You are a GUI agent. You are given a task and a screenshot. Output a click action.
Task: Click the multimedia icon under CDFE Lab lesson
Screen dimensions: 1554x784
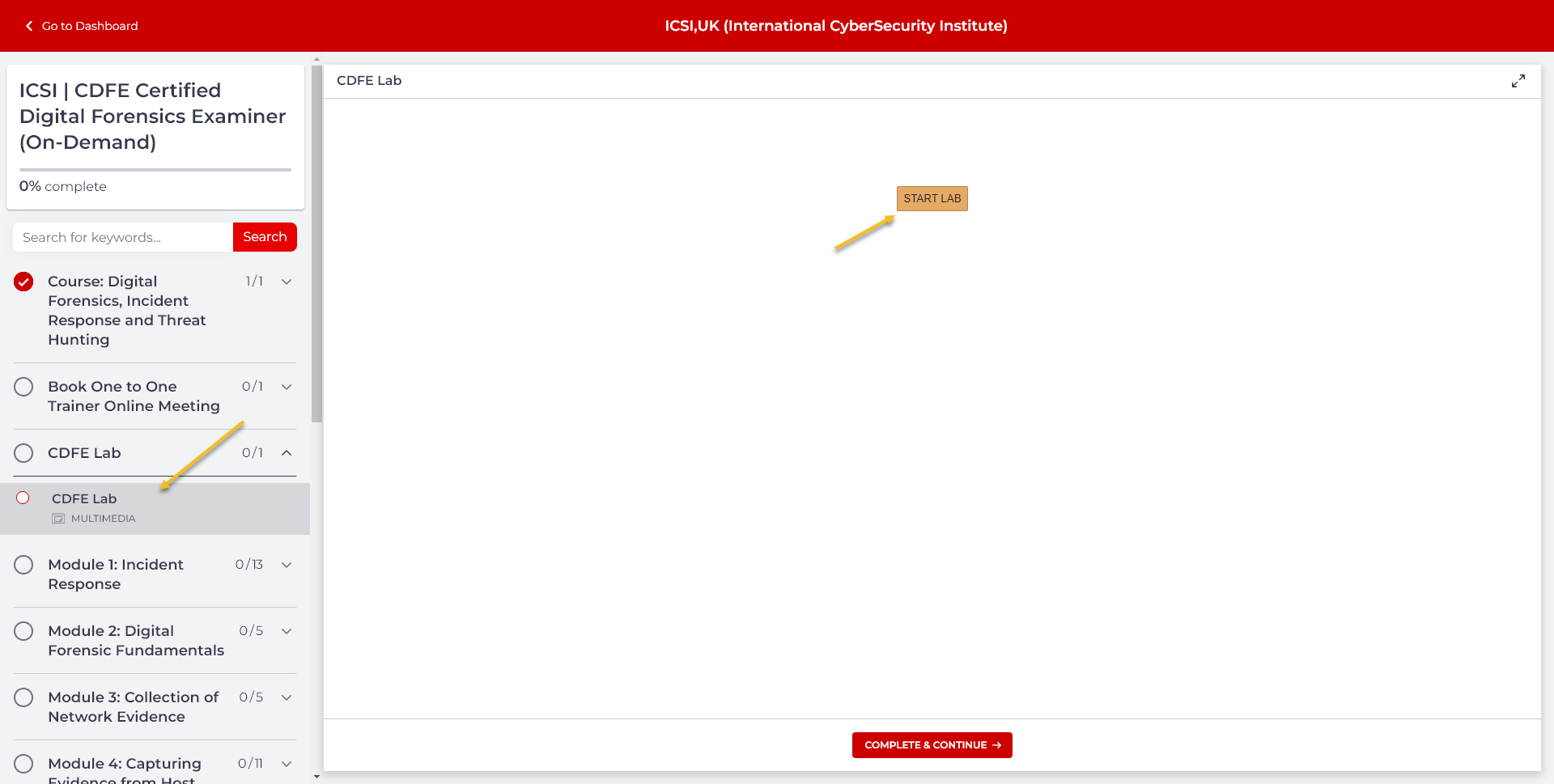point(58,519)
